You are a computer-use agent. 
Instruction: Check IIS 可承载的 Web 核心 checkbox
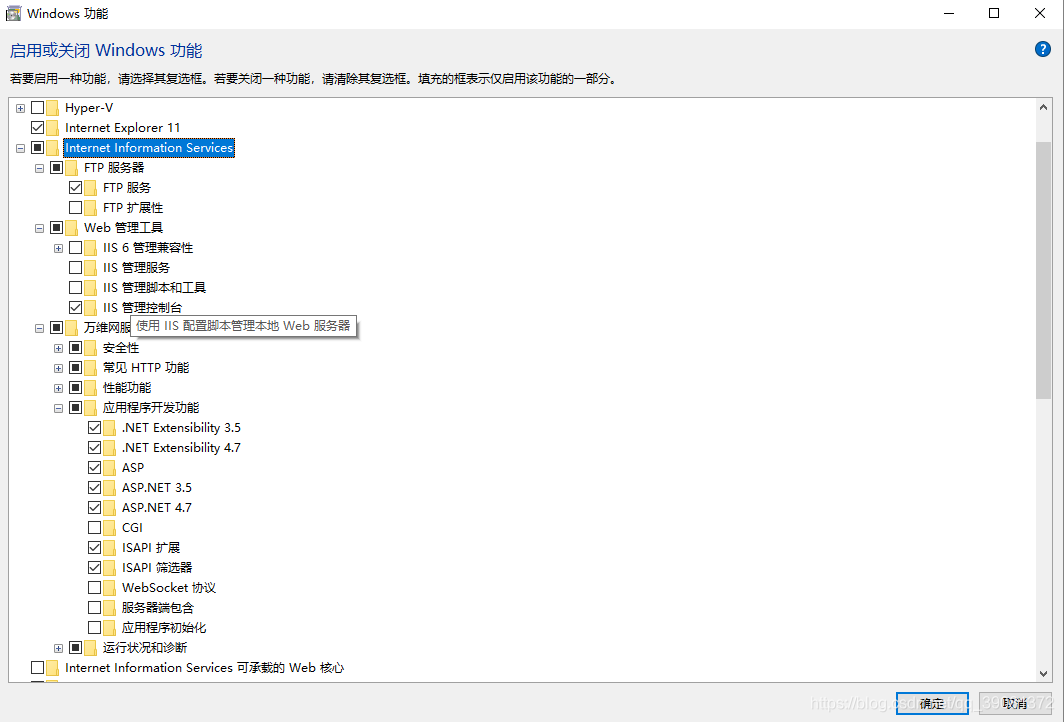37,668
